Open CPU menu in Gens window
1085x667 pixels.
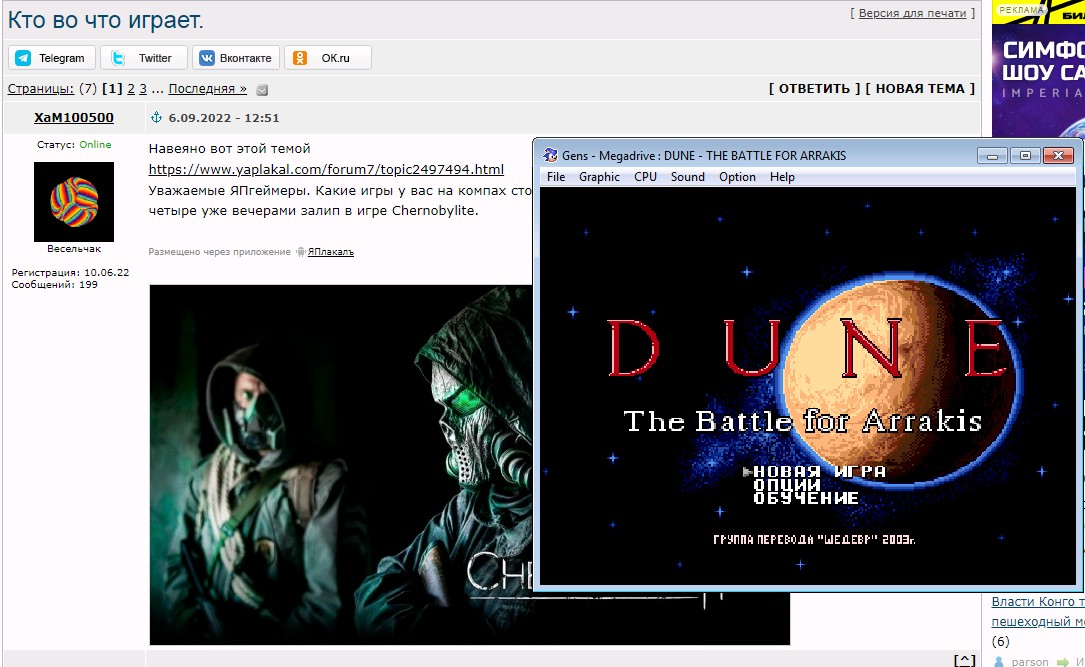645,176
